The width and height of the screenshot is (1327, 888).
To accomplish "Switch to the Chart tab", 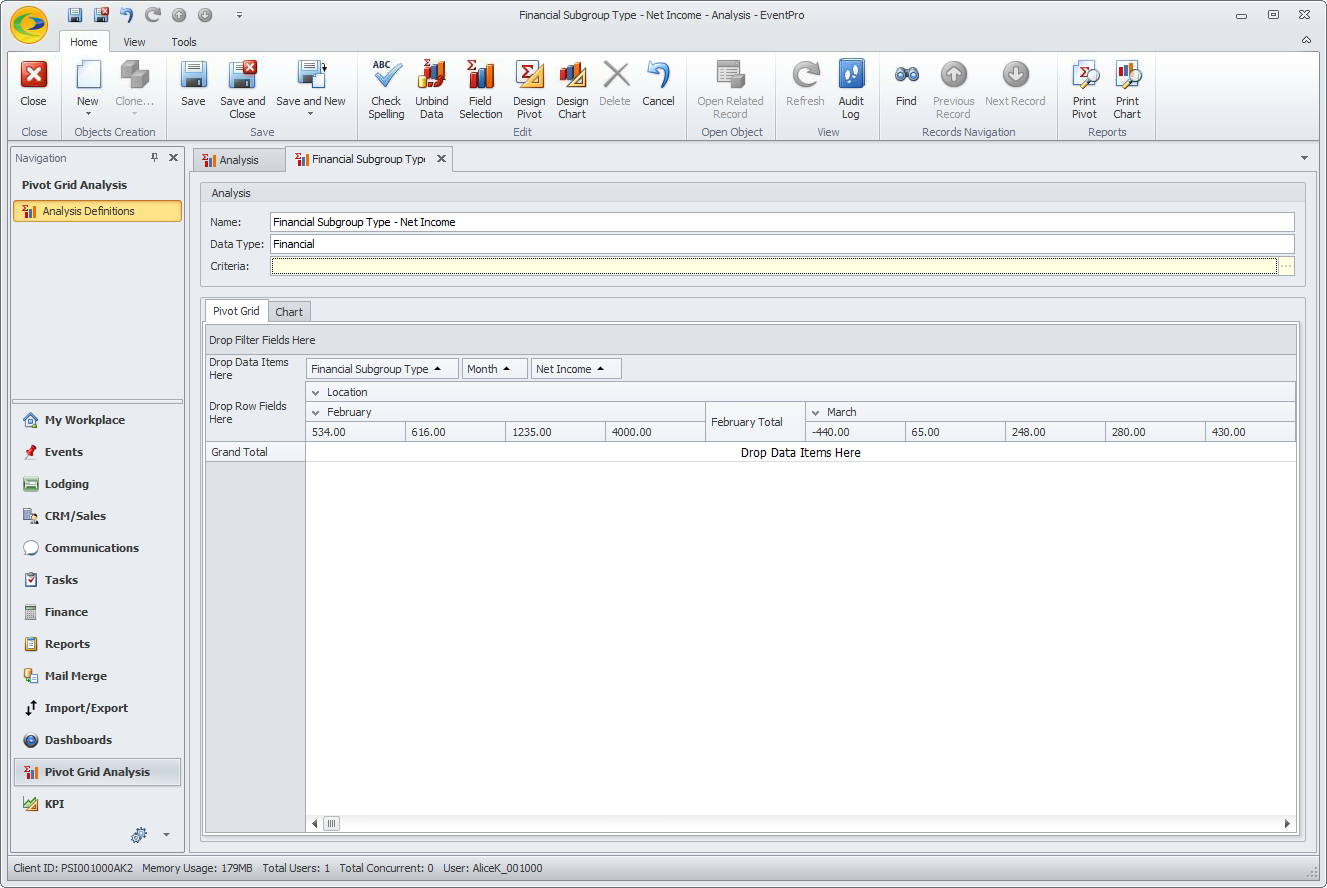I will pos(289,312).
